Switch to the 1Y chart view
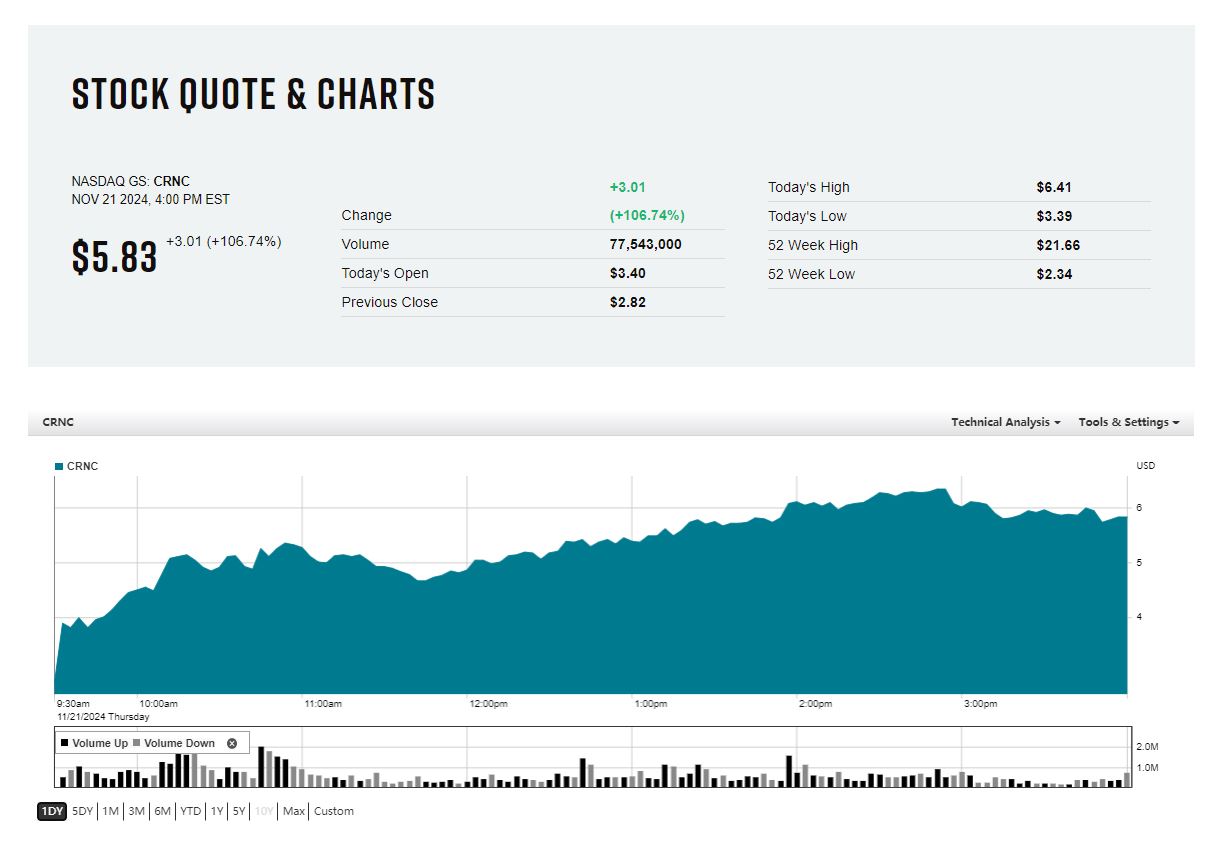Image resolution: width=1222 pixels, height=847 pixels. coord(216,811)
